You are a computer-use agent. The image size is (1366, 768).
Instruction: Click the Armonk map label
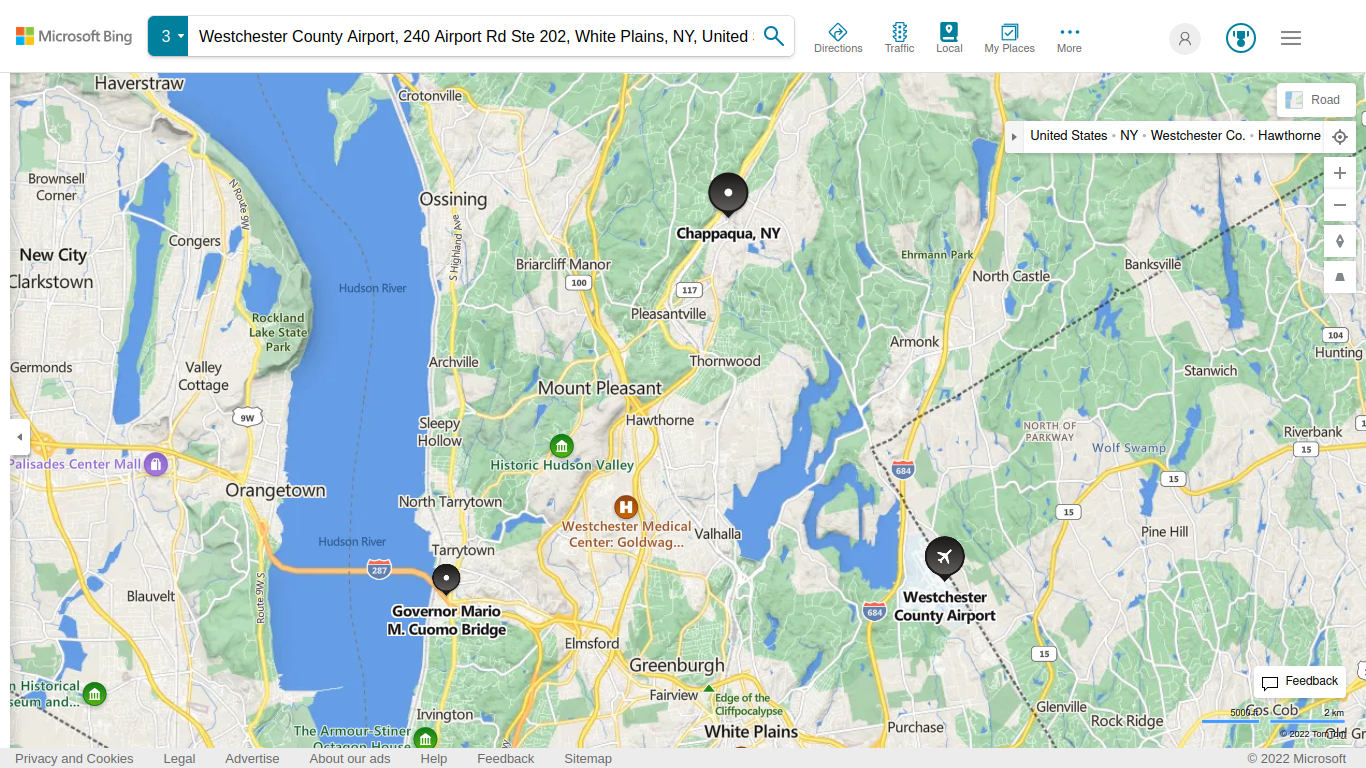coord(915,342)
